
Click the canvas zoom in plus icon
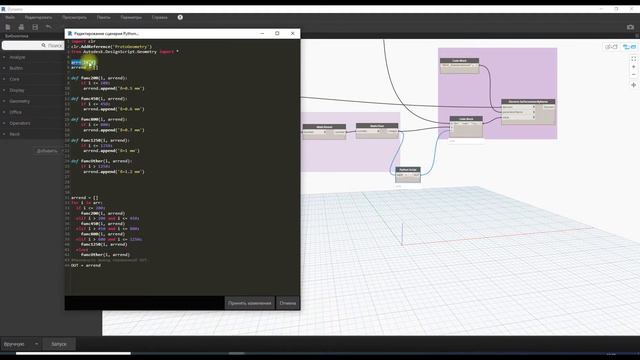(x=633, y=67)
